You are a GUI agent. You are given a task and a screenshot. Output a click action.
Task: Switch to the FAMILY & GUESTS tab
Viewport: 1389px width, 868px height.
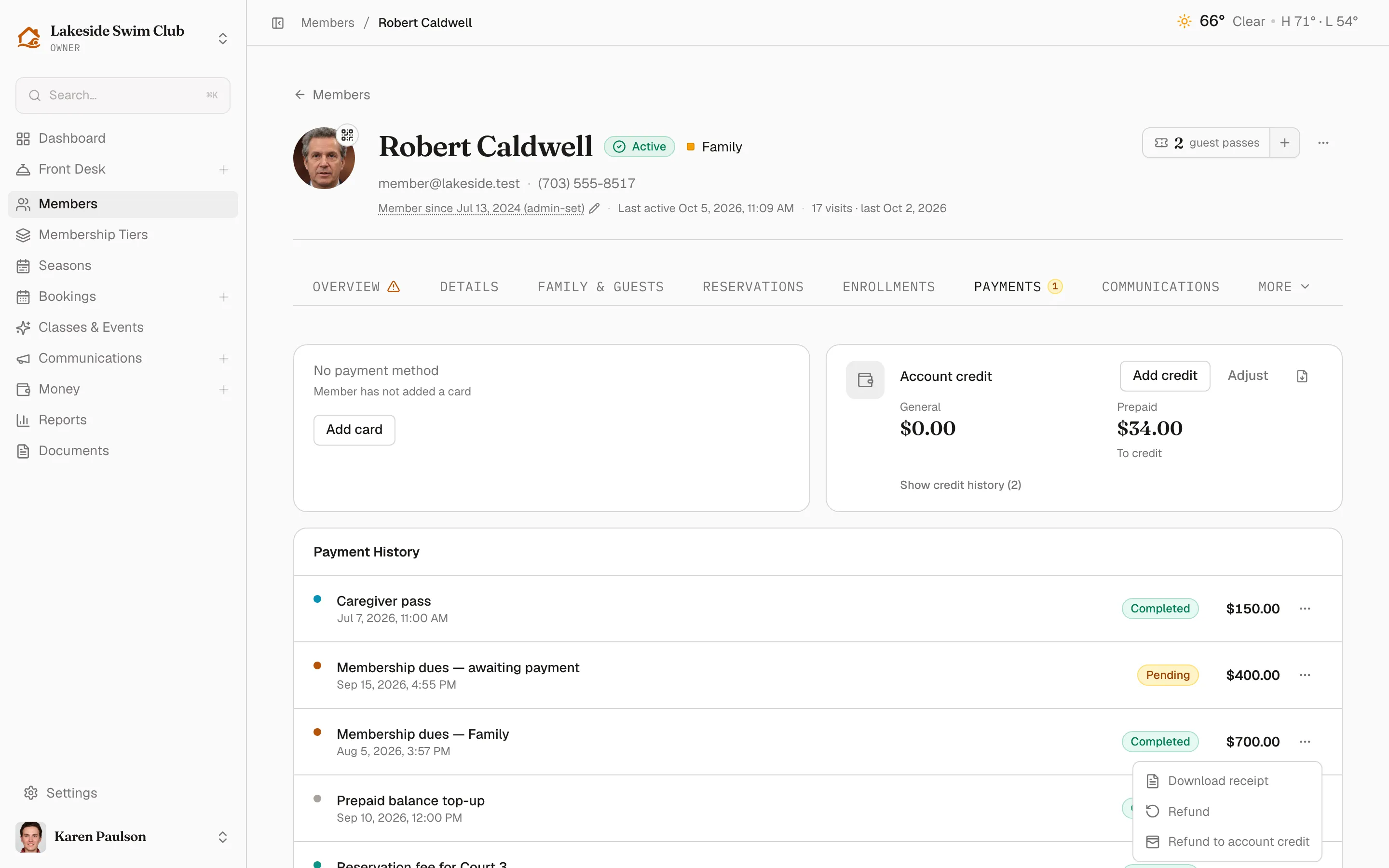(x=600, y=286)
